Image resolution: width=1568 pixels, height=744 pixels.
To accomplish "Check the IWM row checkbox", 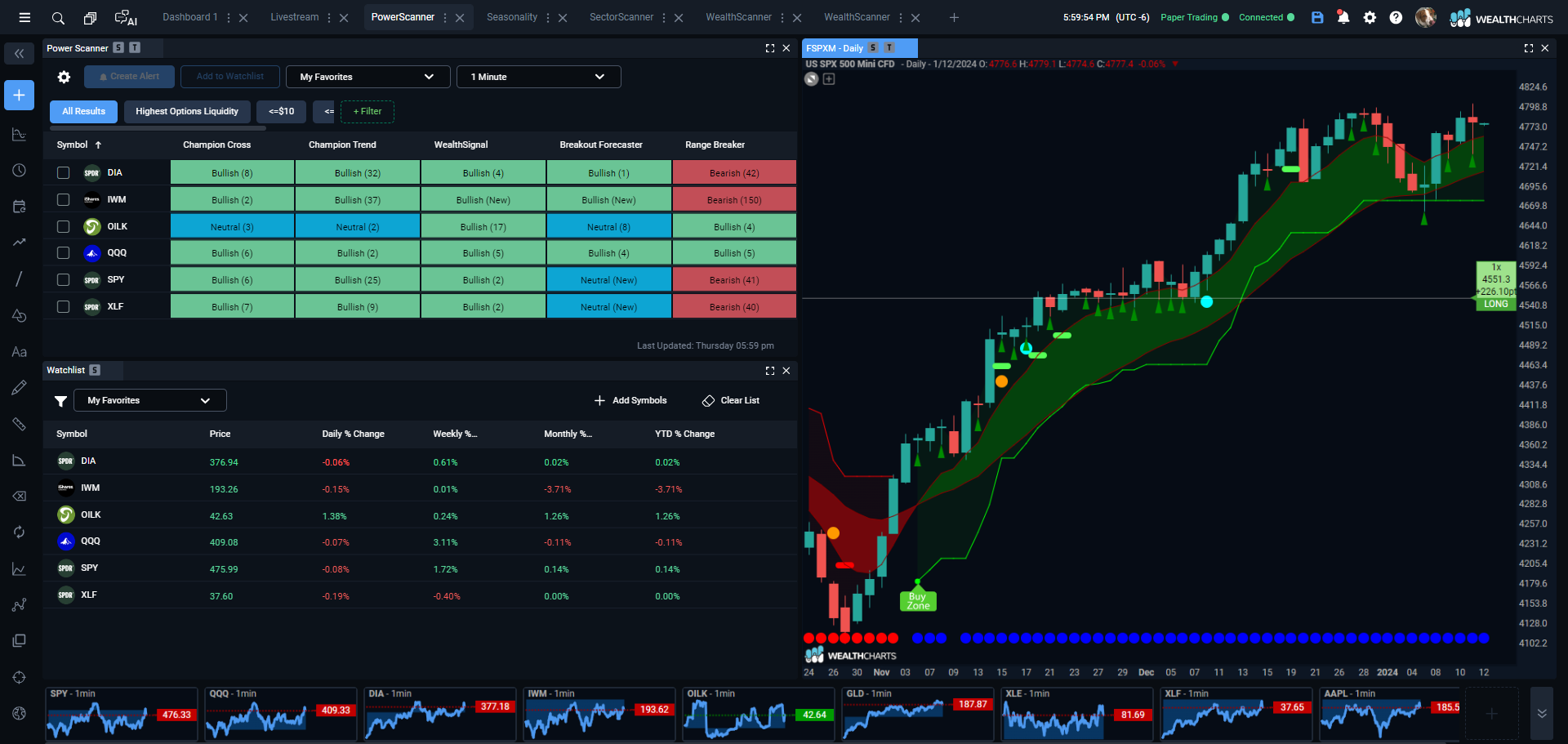I will click(63, 199).
